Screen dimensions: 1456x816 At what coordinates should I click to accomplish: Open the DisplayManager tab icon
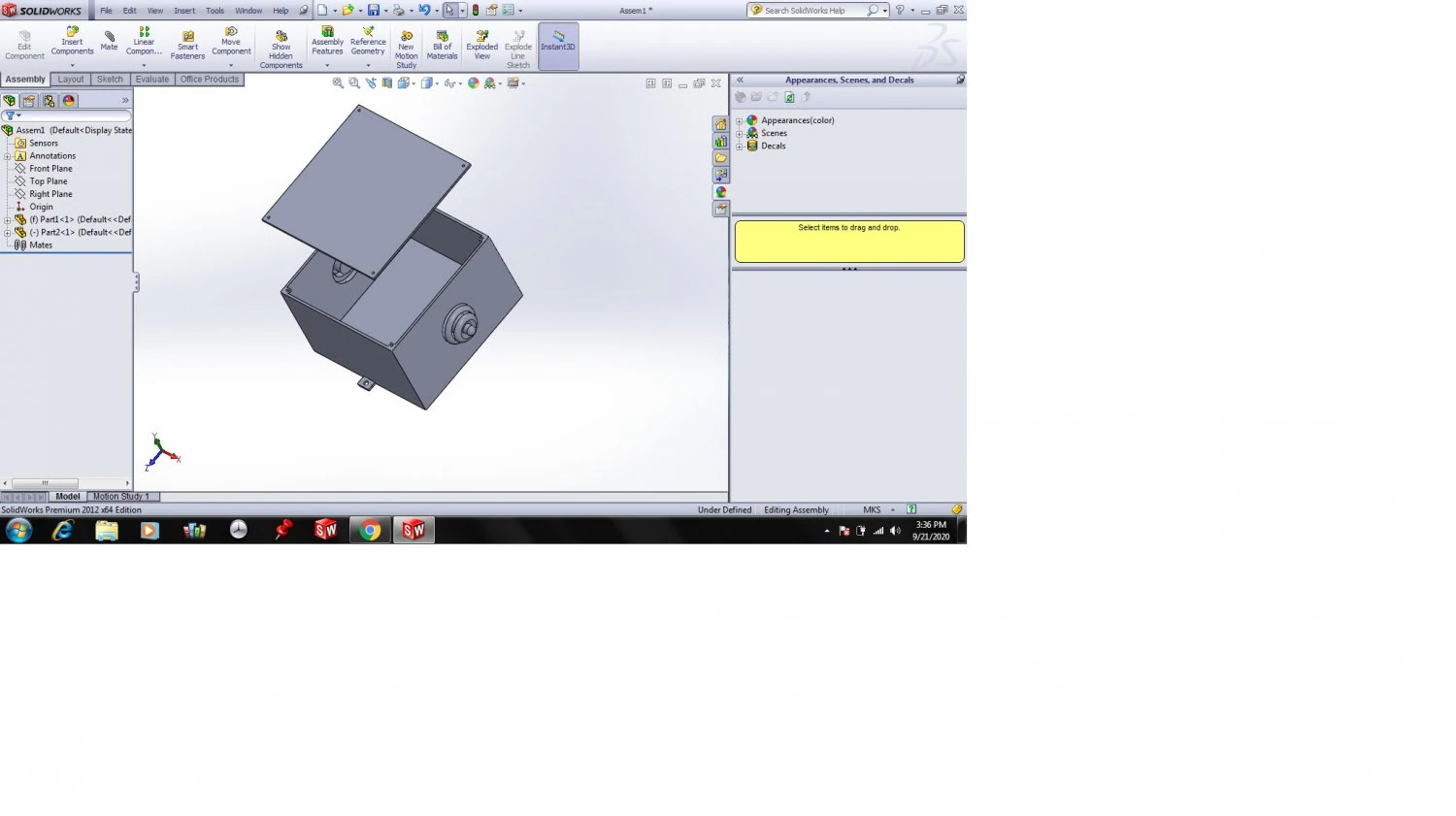(x=69, y=101)
